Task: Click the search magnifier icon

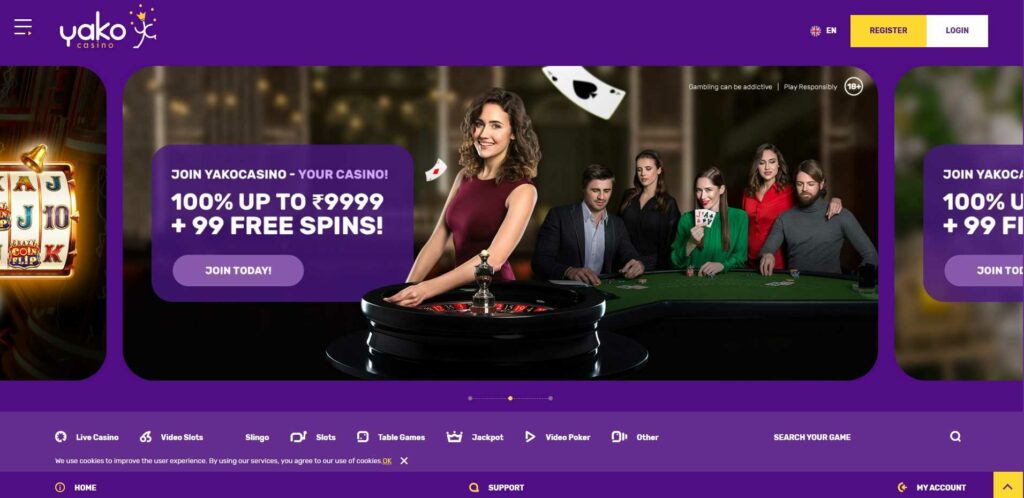Action: [x=955, y=437]
